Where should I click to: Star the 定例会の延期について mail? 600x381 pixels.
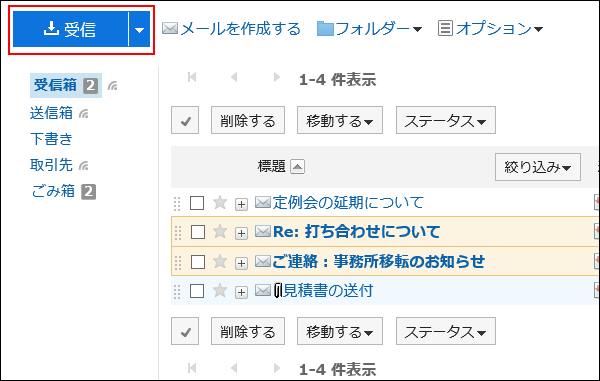click(220, 202)
